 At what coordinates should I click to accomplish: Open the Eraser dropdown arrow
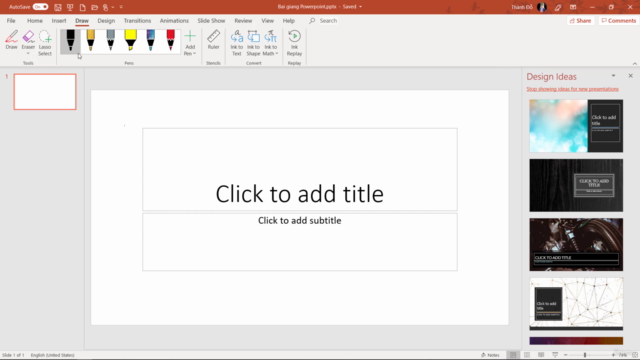pos(28,53)
